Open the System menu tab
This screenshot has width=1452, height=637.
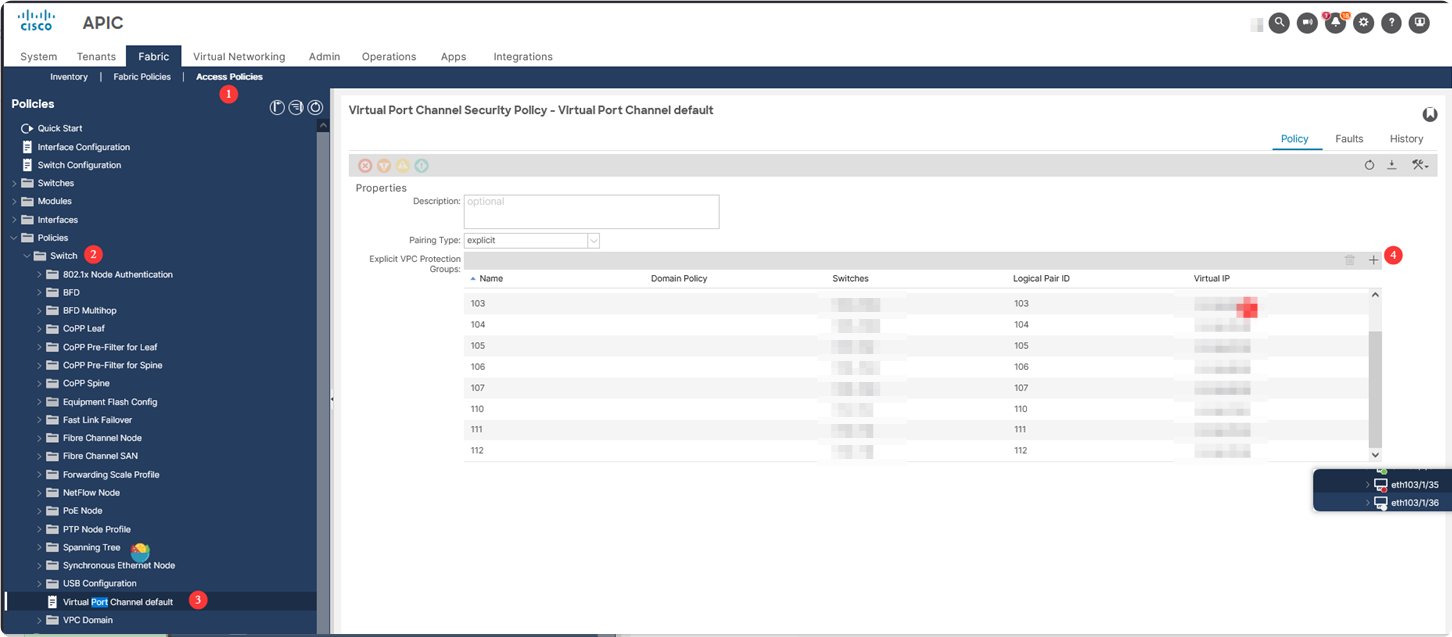click(39, 57)
